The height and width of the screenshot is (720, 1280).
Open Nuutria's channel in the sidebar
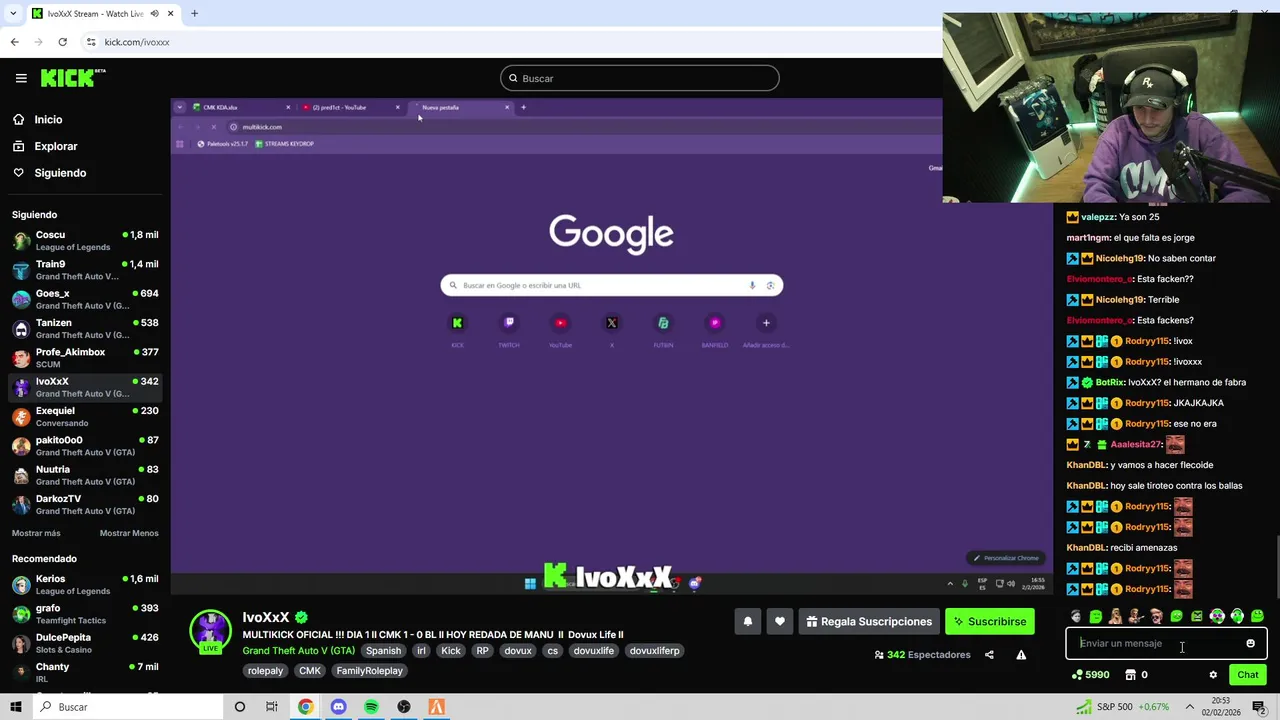85,475
